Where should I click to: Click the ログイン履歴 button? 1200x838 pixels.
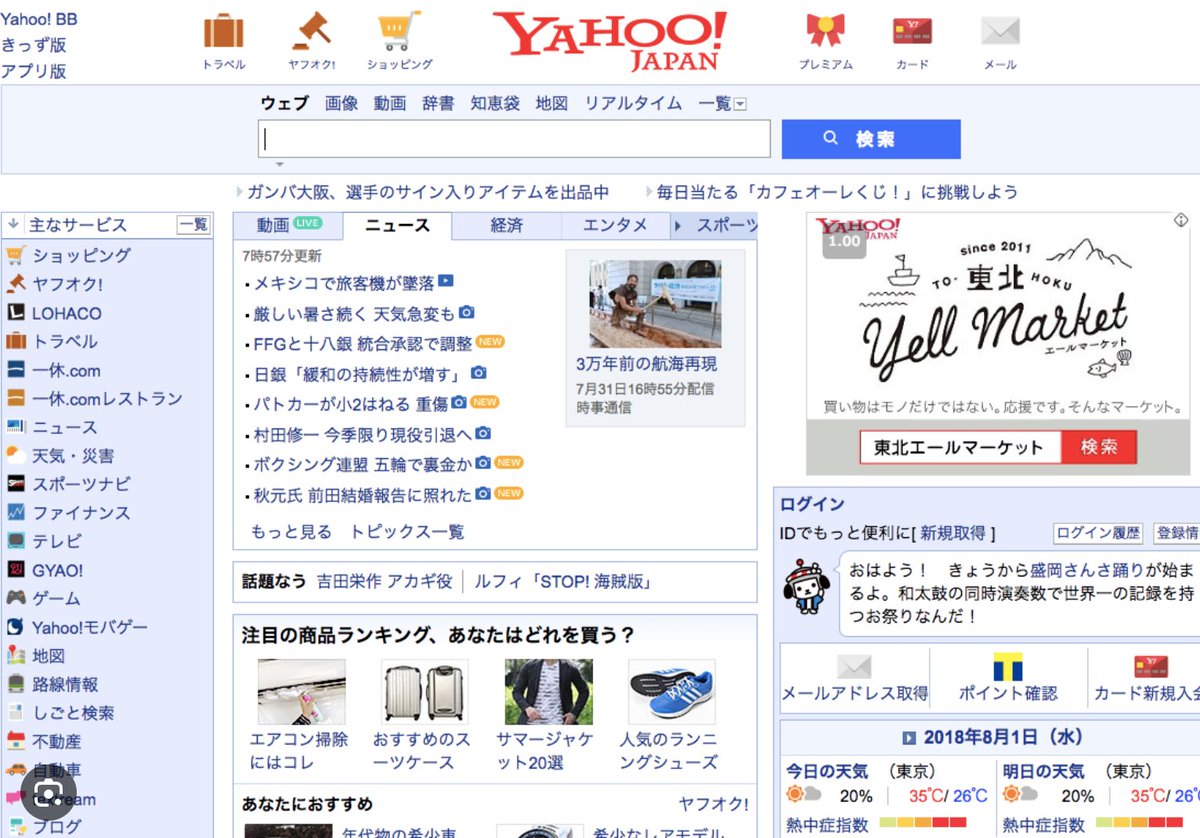[x=1098, y=533]
